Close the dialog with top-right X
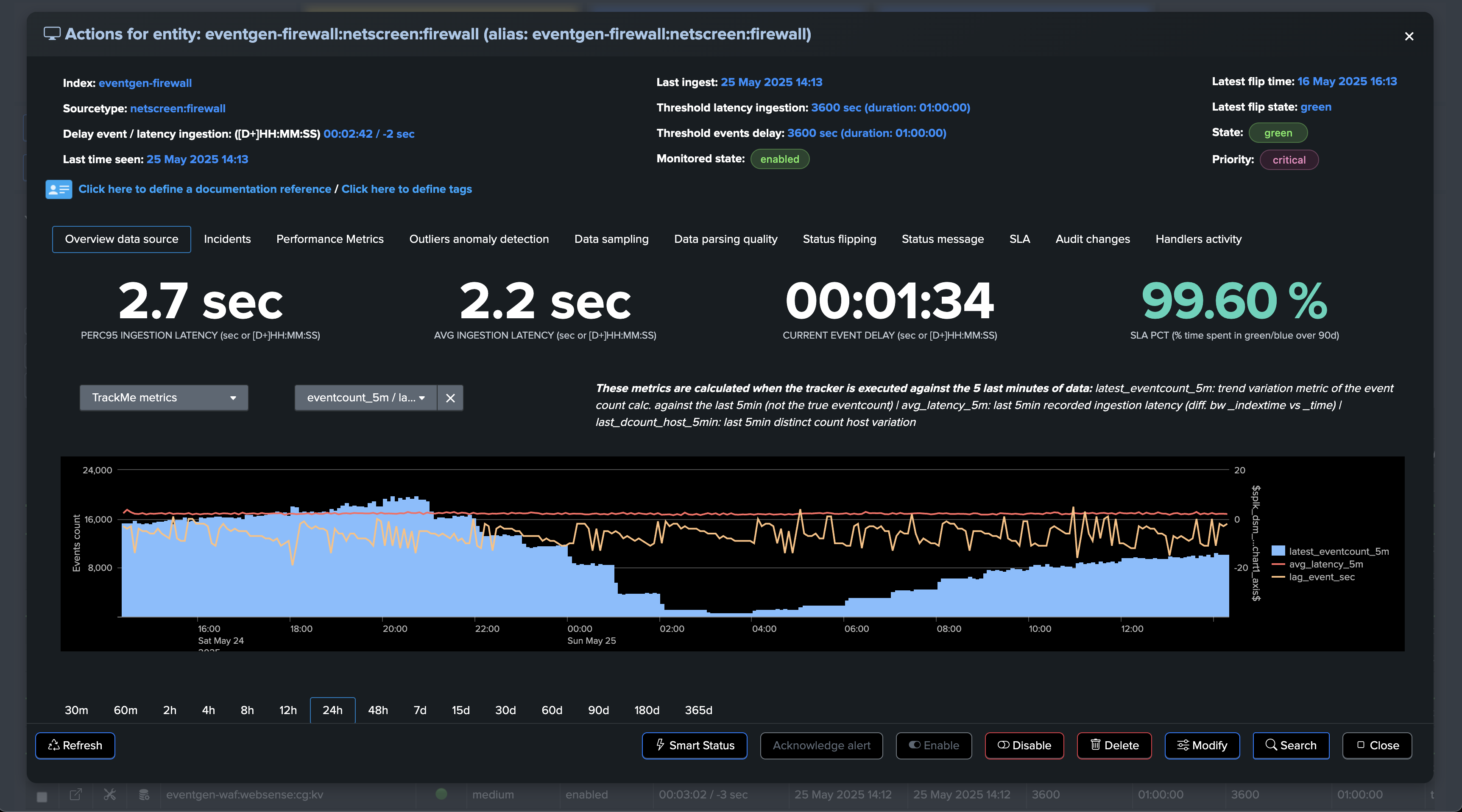Screen dimensions: 1462x812 click(1409, 37)
